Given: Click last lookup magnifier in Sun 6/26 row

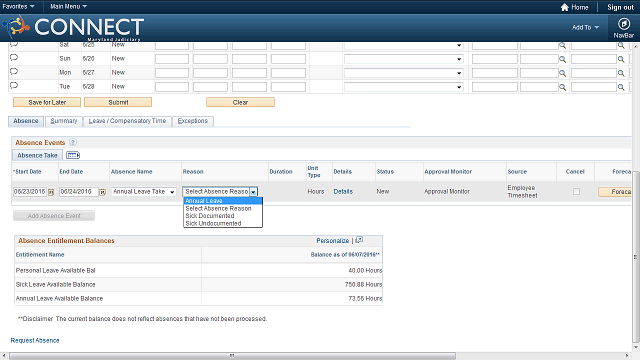Looking at the screenshot, I should [621, 59].
